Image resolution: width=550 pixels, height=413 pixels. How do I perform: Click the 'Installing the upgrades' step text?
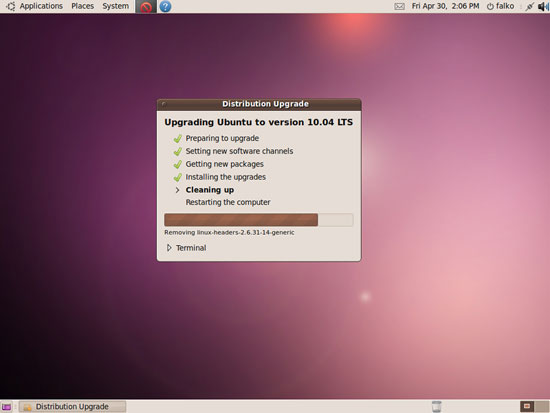tap(226, 177)
